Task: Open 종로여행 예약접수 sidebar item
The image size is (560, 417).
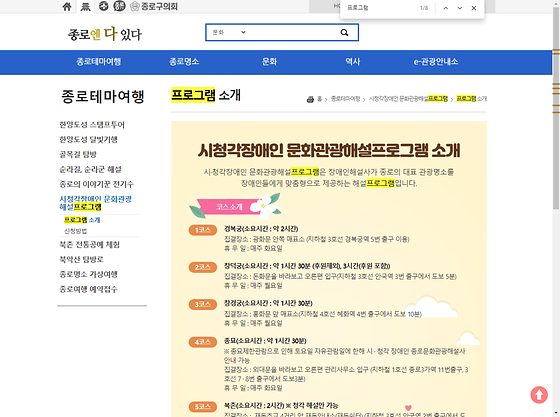Action: coord(88,289)
